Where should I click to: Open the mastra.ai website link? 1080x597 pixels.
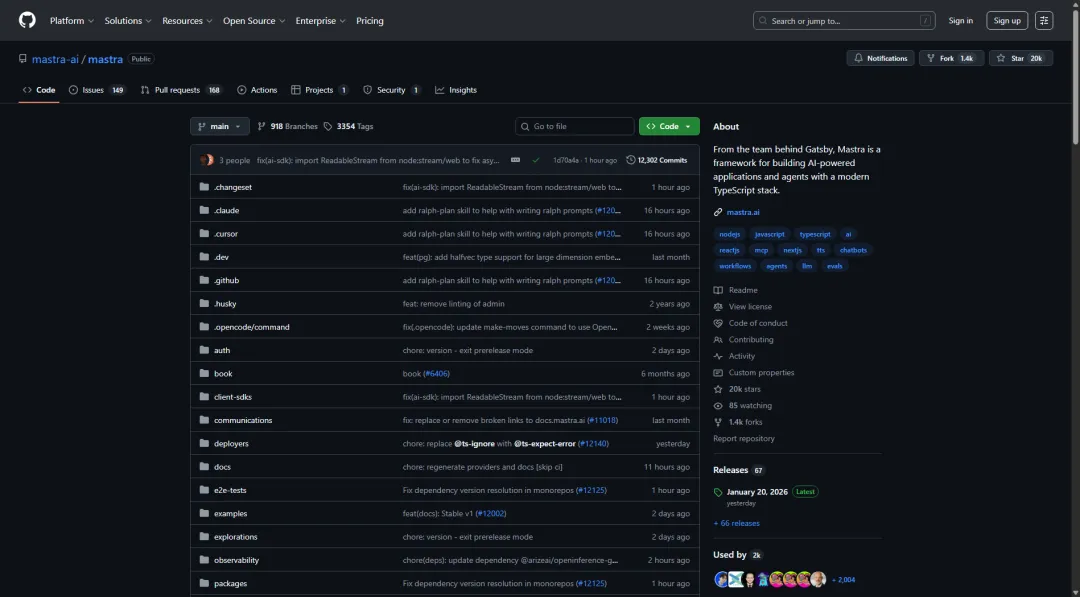click(742, 212)
